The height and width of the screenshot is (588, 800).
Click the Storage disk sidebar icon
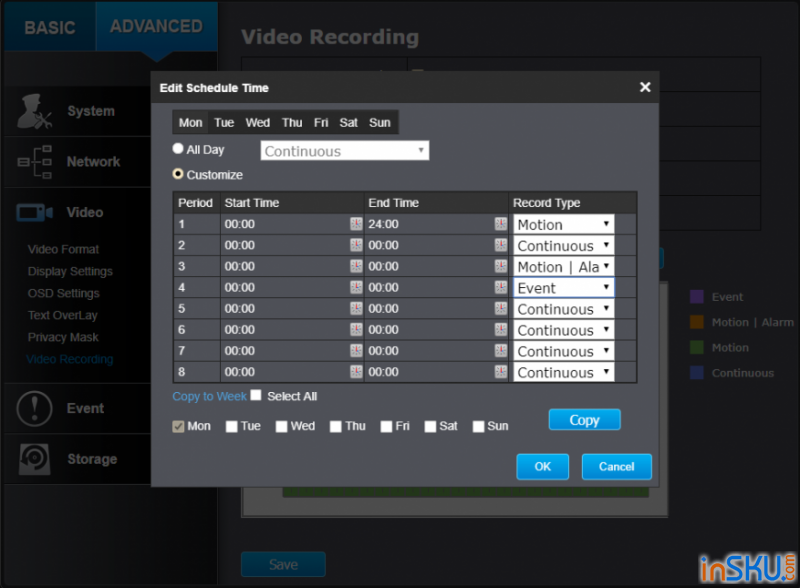coord(34,459)
